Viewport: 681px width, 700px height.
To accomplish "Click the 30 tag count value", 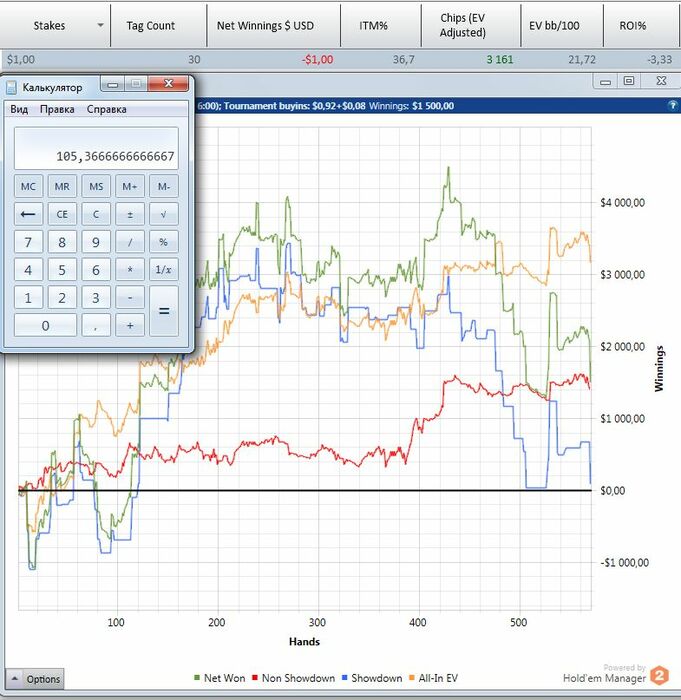I will pyautogui.click(x=194, y=59).
